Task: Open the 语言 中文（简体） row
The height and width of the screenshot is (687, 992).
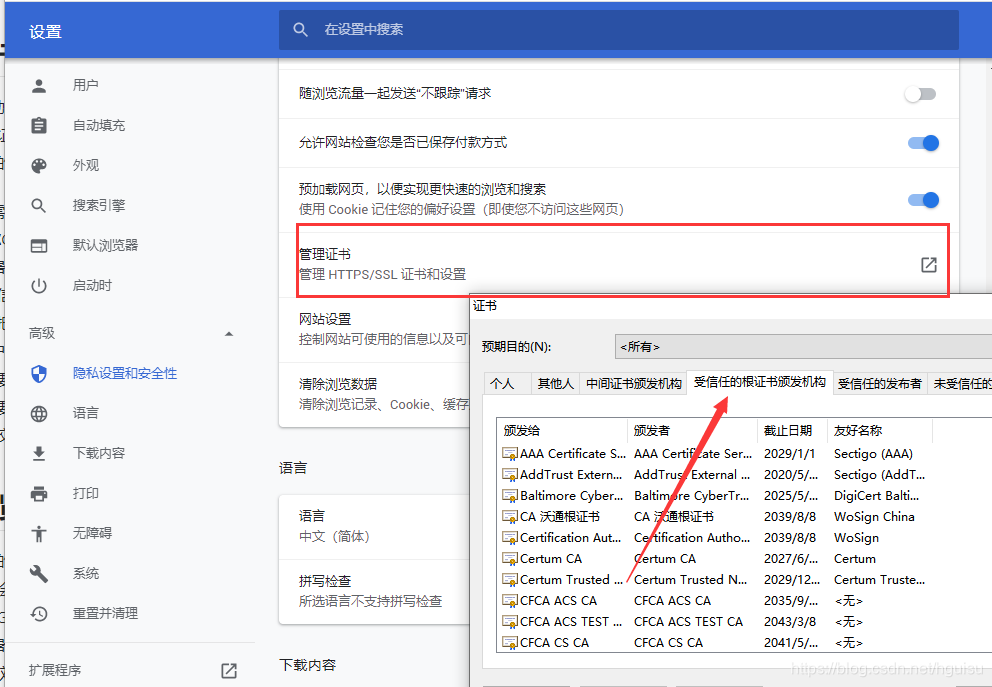Action: coord(375,526)
